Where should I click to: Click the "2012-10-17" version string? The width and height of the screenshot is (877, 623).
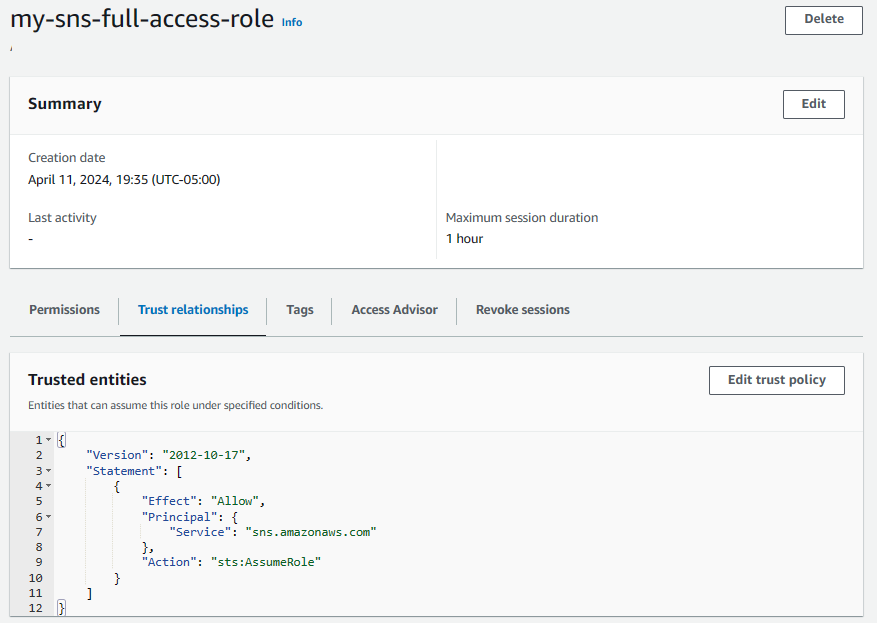coord(204,455)
